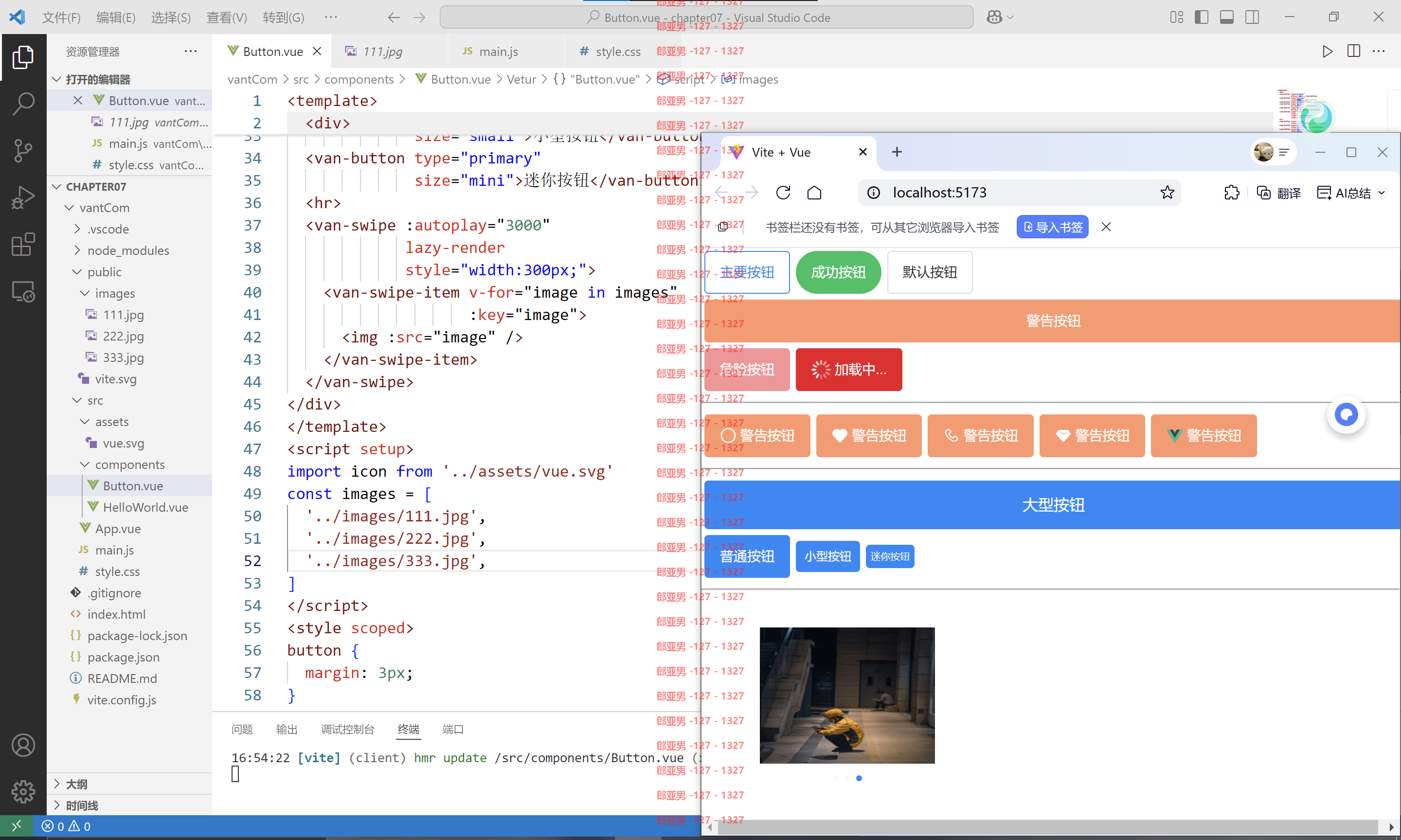
Task: Toggle the primary sidebar visibility
Action: click(1201, 18)
